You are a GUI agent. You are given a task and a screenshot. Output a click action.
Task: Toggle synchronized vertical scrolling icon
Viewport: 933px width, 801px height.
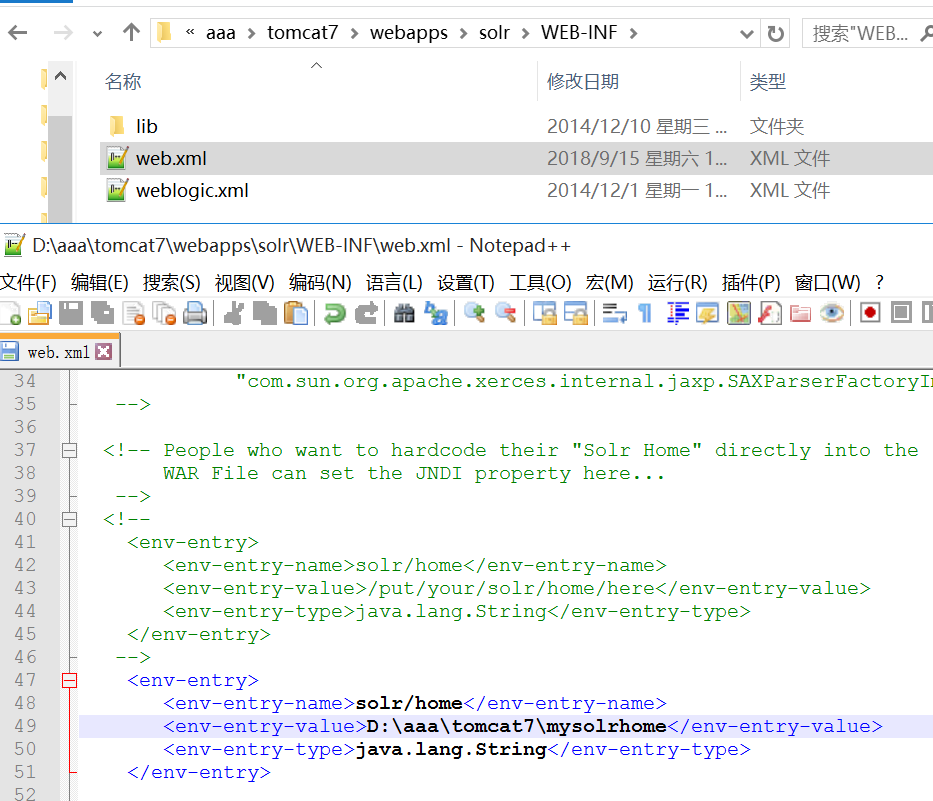point(544,313)
